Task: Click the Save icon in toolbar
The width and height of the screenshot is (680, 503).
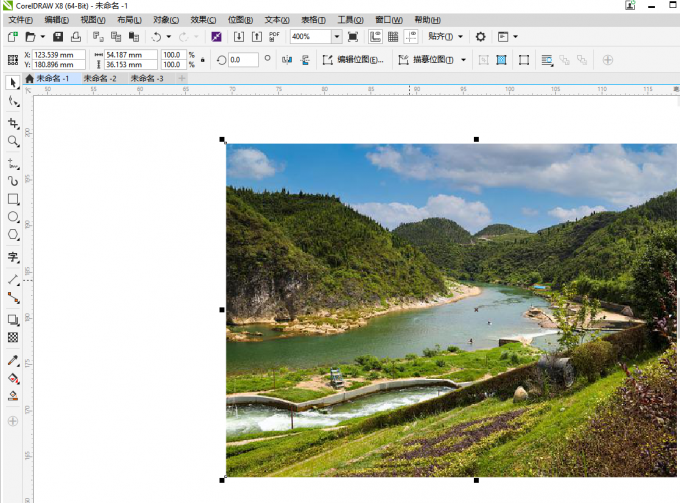Action: point(57,37)
